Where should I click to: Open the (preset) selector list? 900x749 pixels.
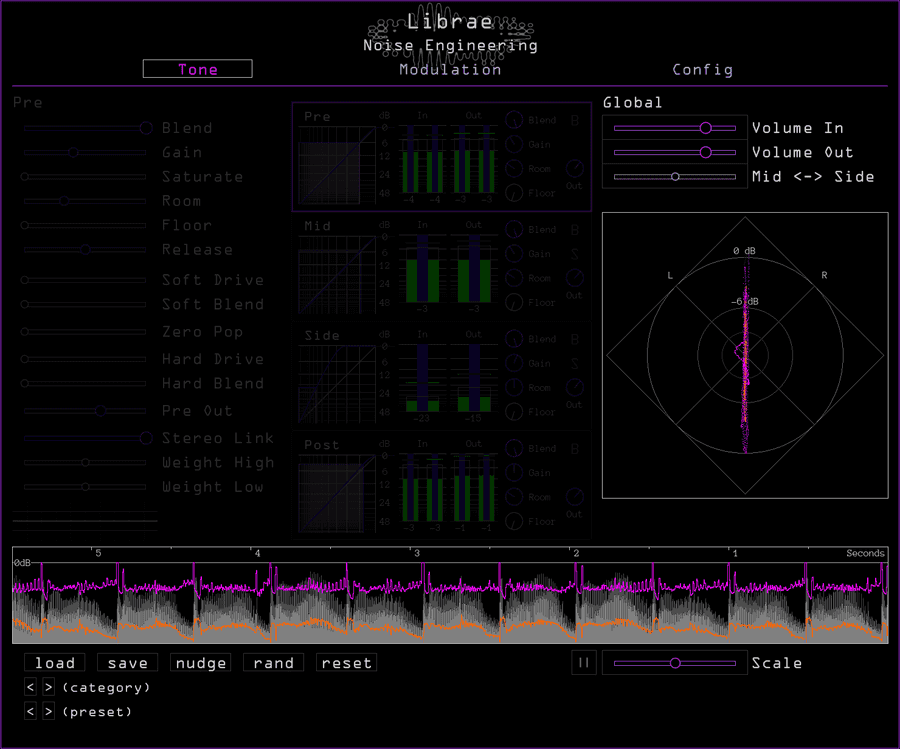click(x=97, y=712)
